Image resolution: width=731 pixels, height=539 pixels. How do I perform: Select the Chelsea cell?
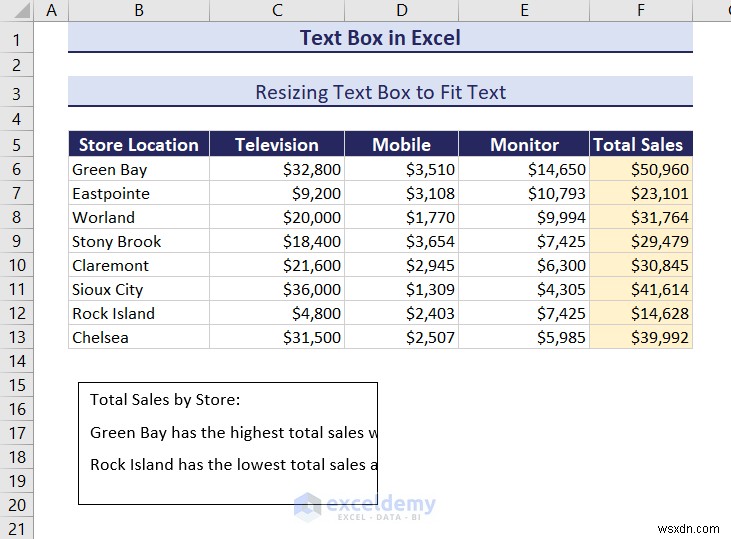pos(139,337)
